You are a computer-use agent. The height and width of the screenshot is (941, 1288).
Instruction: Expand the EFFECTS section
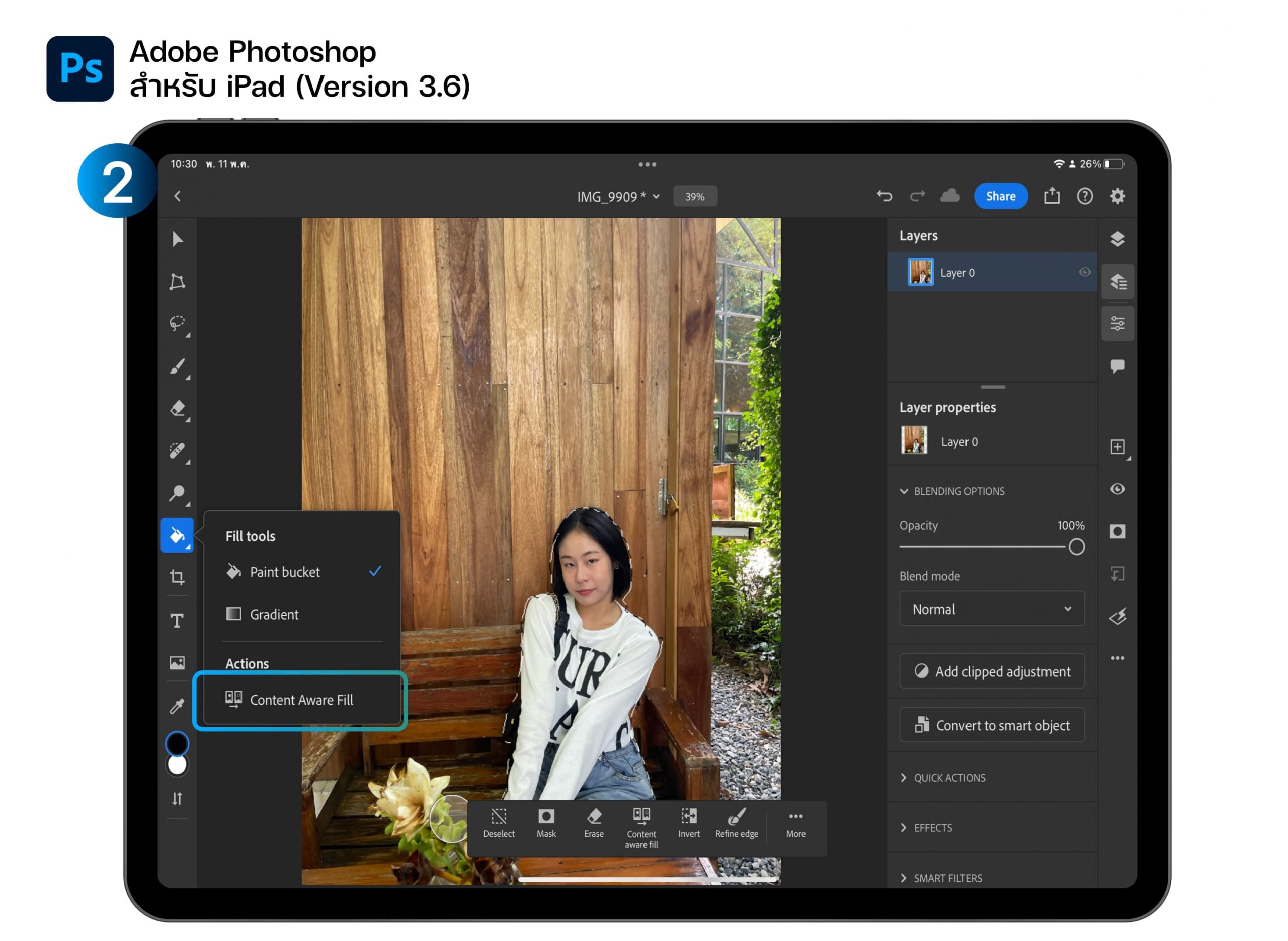click(x=932, y=828)
